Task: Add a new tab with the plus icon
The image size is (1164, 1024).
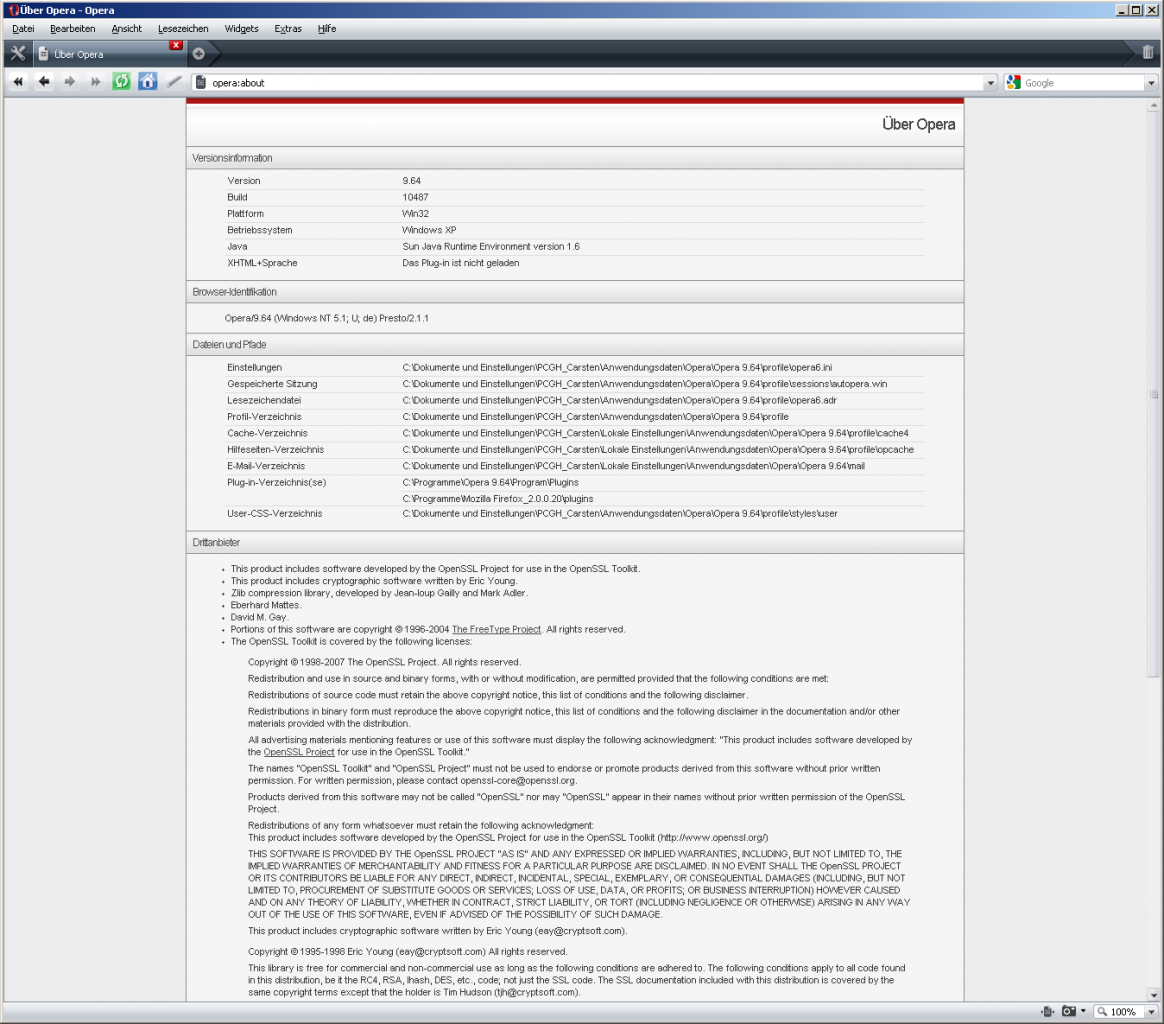Action: pyautogui.click(x=198, y=53)
